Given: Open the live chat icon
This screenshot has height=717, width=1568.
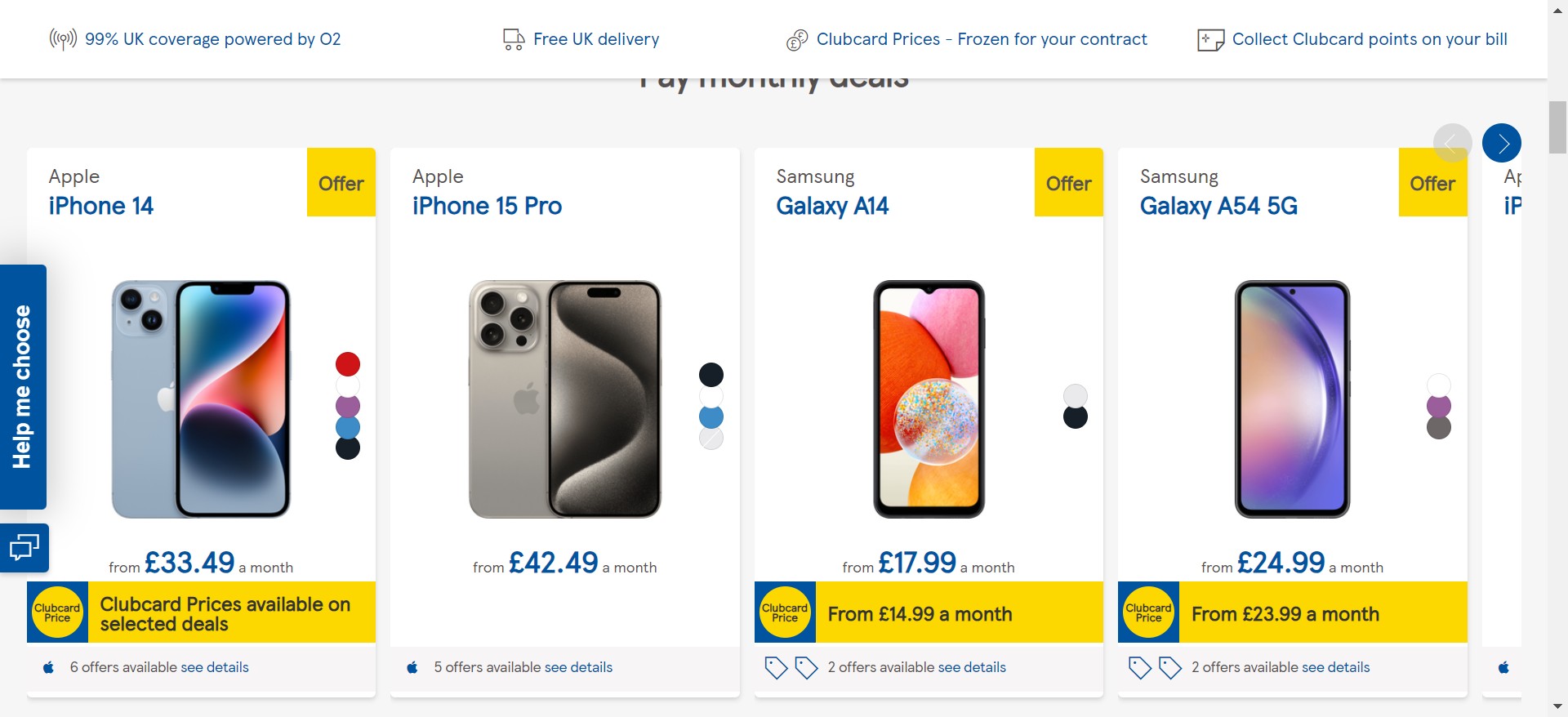Looking at the screenshot, I should pyautogui.click(x=24, y=547).
